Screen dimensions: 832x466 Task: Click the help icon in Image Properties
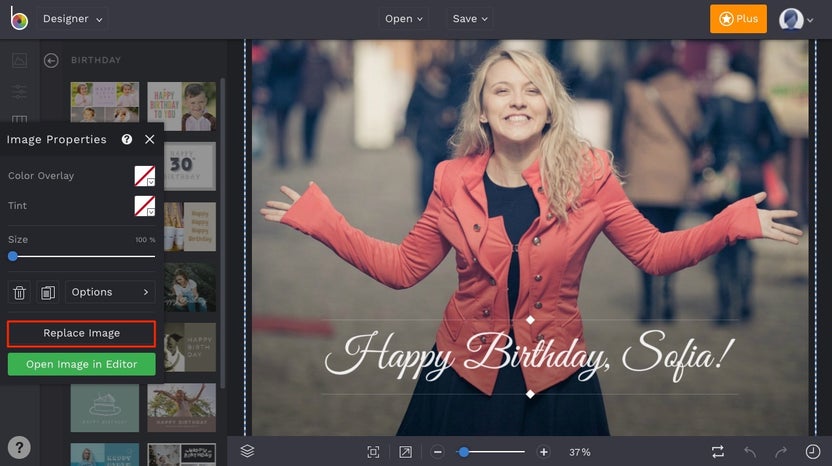pos(127,140)
